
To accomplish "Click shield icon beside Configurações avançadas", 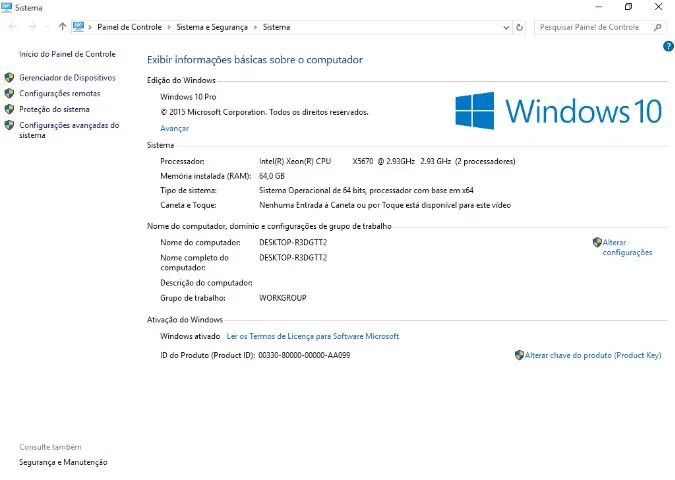I will coord(9,125).
